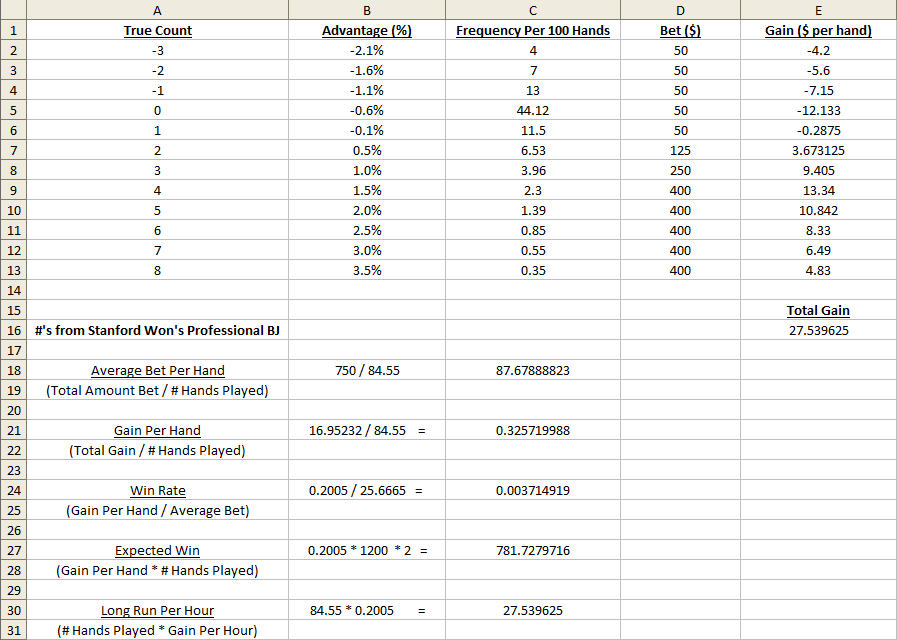
Task: Click the underlined "Long Run Per Hour" label
Action: point(157,611)
